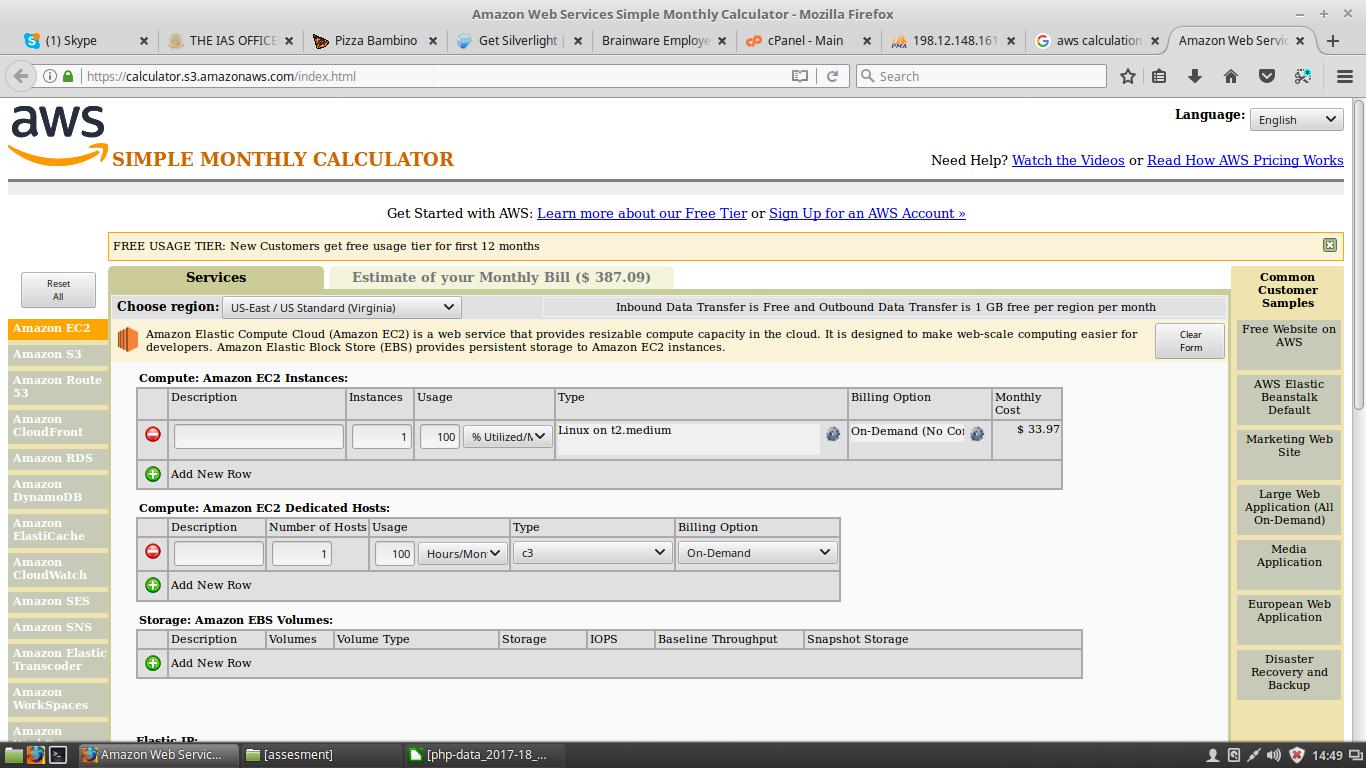Bookmark this page star icon
Viewport: 1366px width, 768px height.
tap(1128, 76)
